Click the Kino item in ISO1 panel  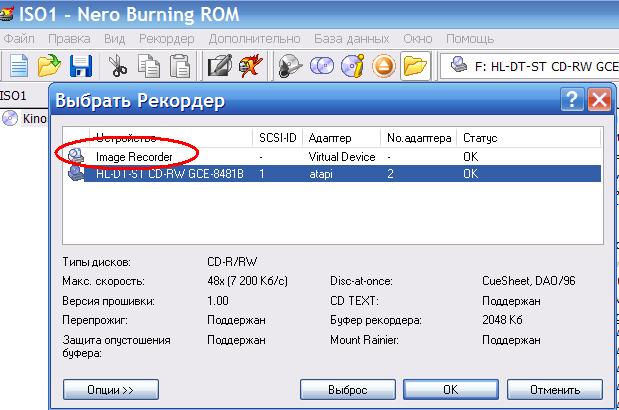pos(35,118)
